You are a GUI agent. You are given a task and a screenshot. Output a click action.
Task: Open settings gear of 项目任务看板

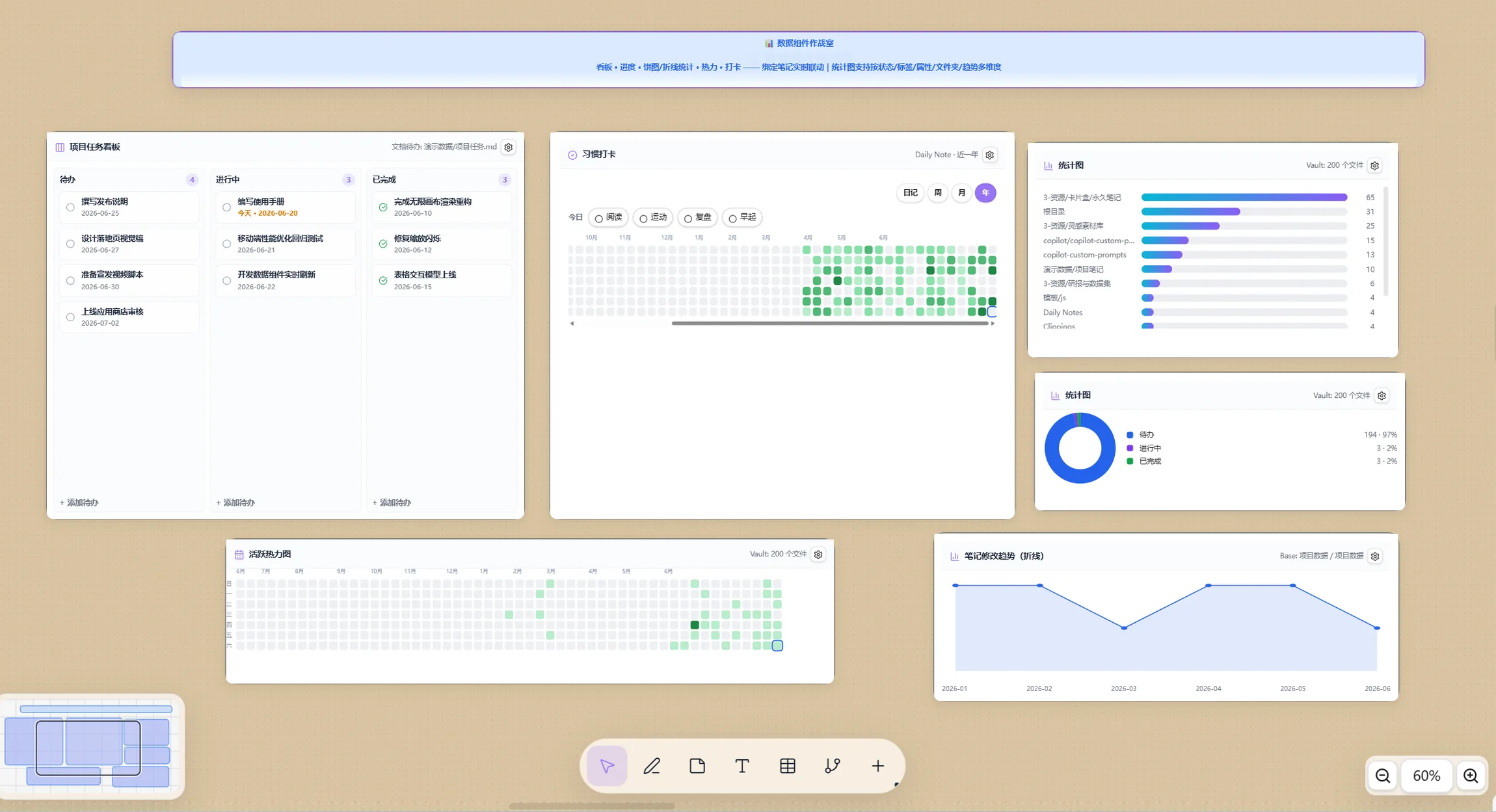509,147
